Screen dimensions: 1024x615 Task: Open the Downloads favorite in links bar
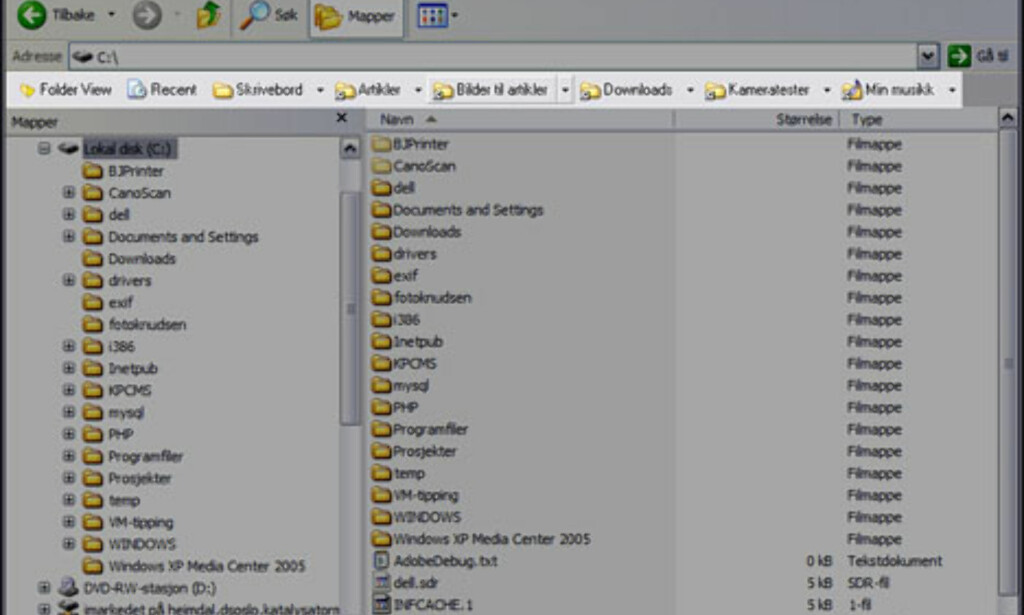point(626,89)
